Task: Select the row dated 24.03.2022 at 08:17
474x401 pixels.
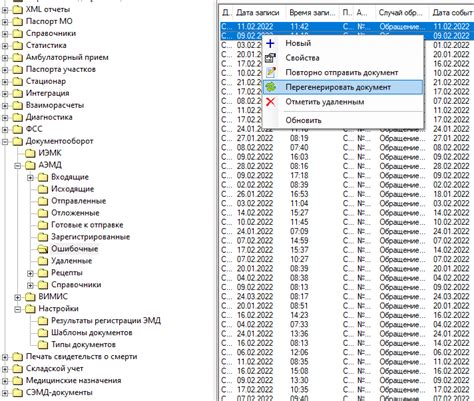Action: [347, 297]
